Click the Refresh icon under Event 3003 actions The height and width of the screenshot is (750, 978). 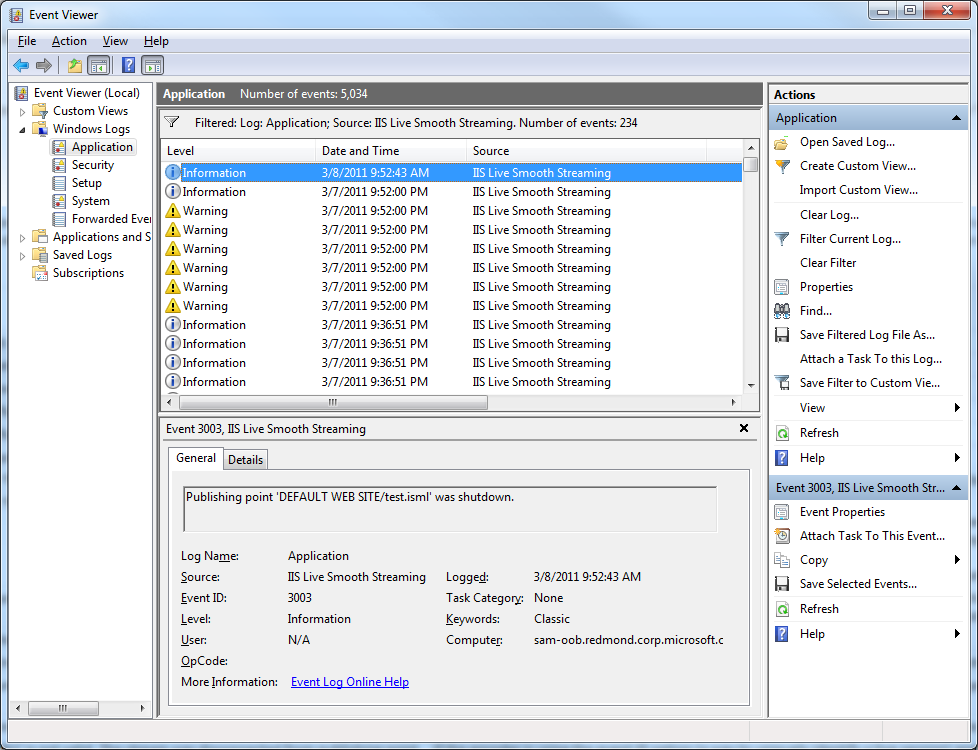(782, 609)
